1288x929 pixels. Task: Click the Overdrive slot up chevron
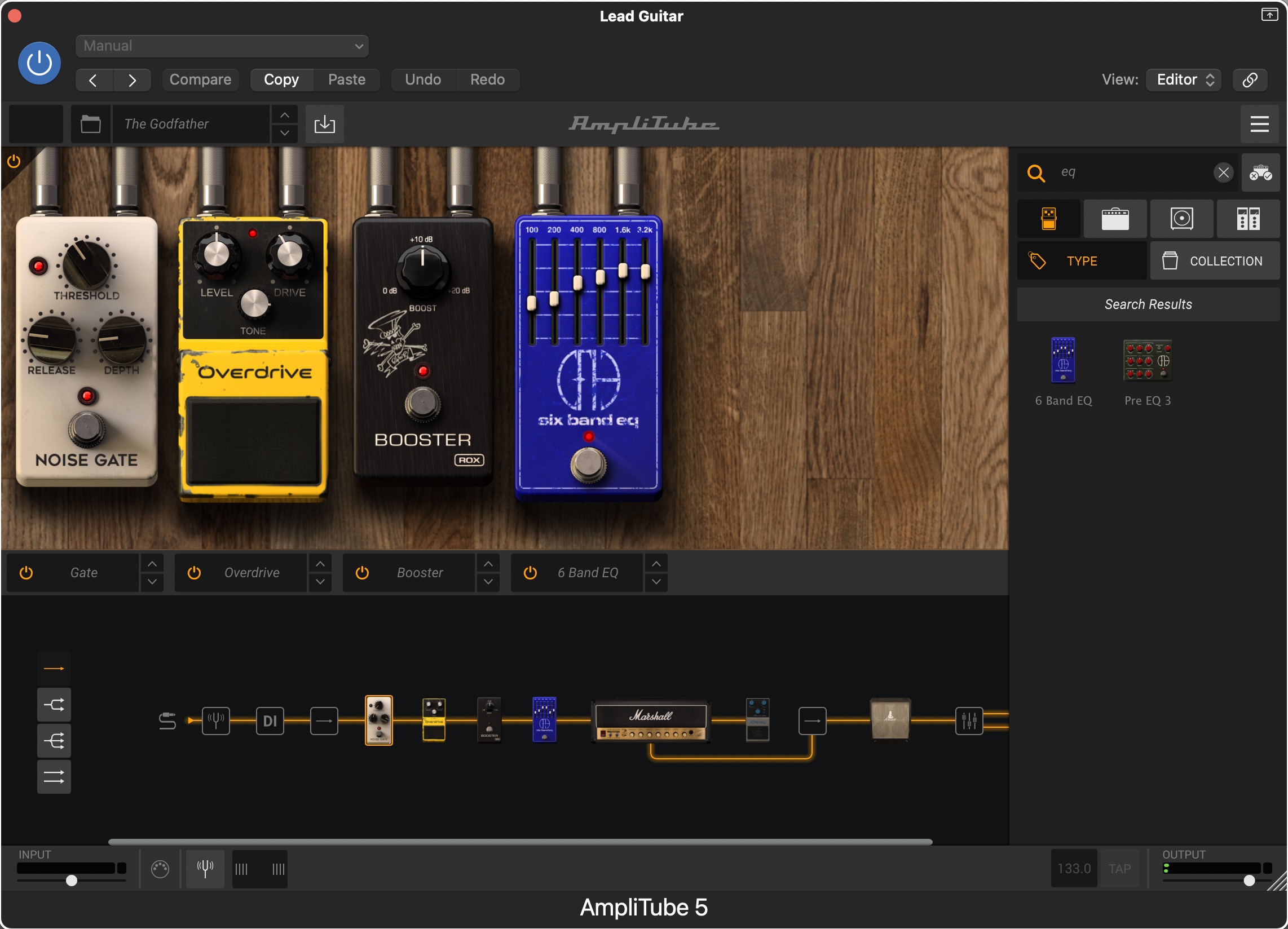click(320, 564)
